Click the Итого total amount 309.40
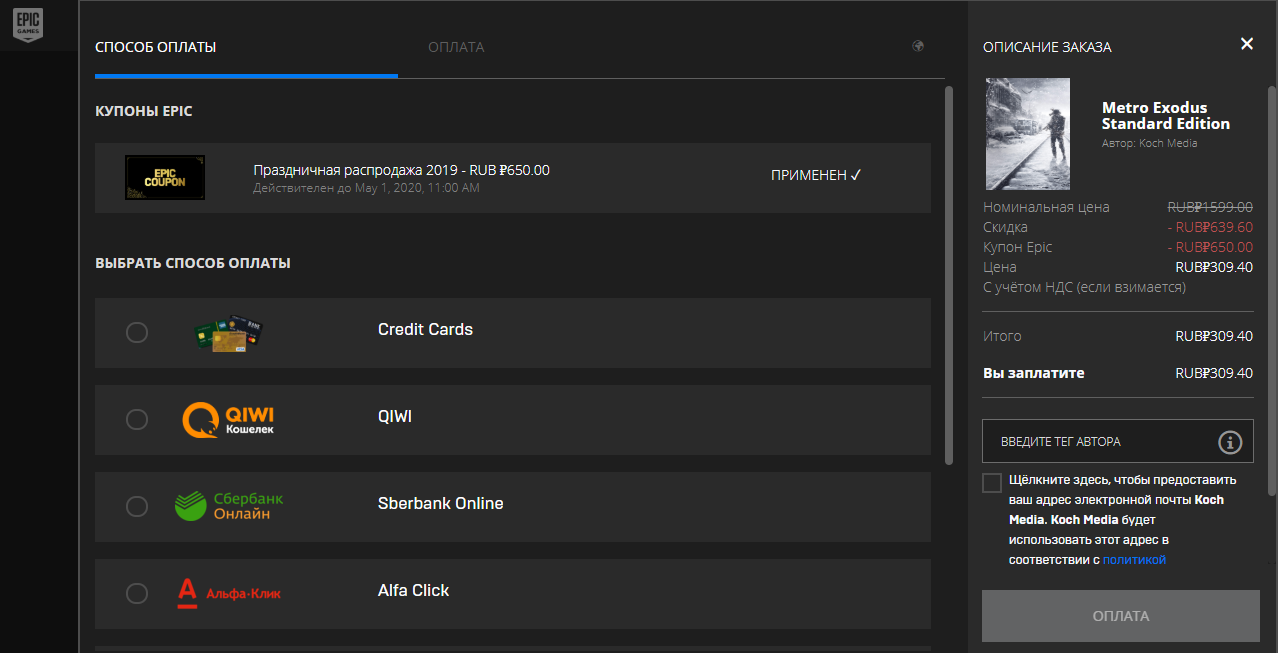 (x=1214, y=336)
